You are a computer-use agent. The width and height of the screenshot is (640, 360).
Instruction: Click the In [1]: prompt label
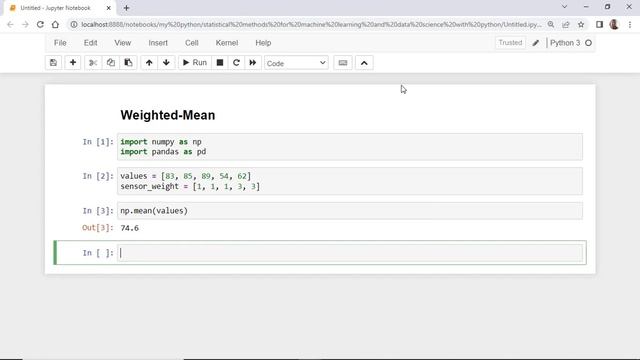tap(98, 142)
